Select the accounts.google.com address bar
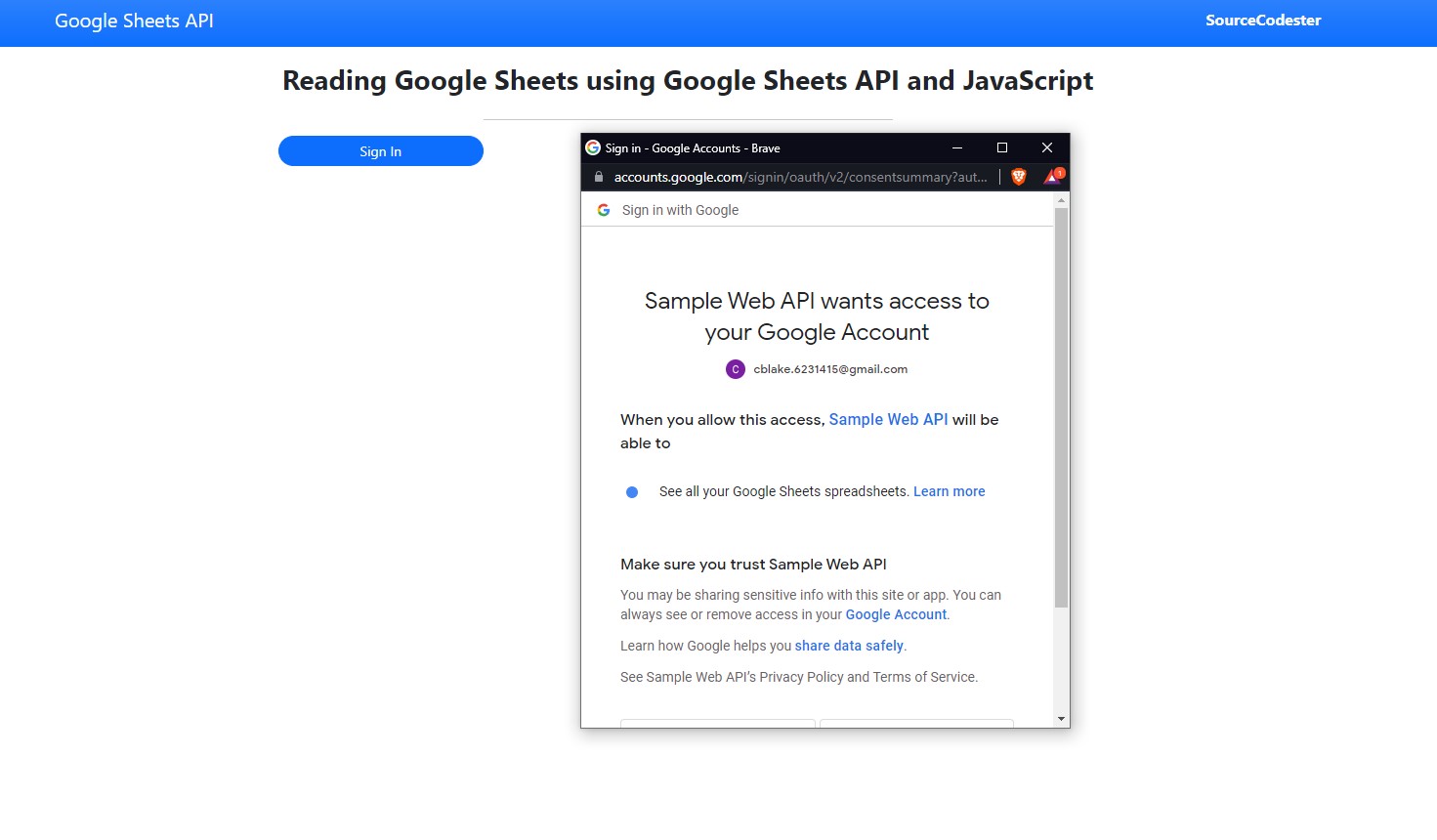The width and height of the screenshot is (1437, 840). [x=801, y=177]
